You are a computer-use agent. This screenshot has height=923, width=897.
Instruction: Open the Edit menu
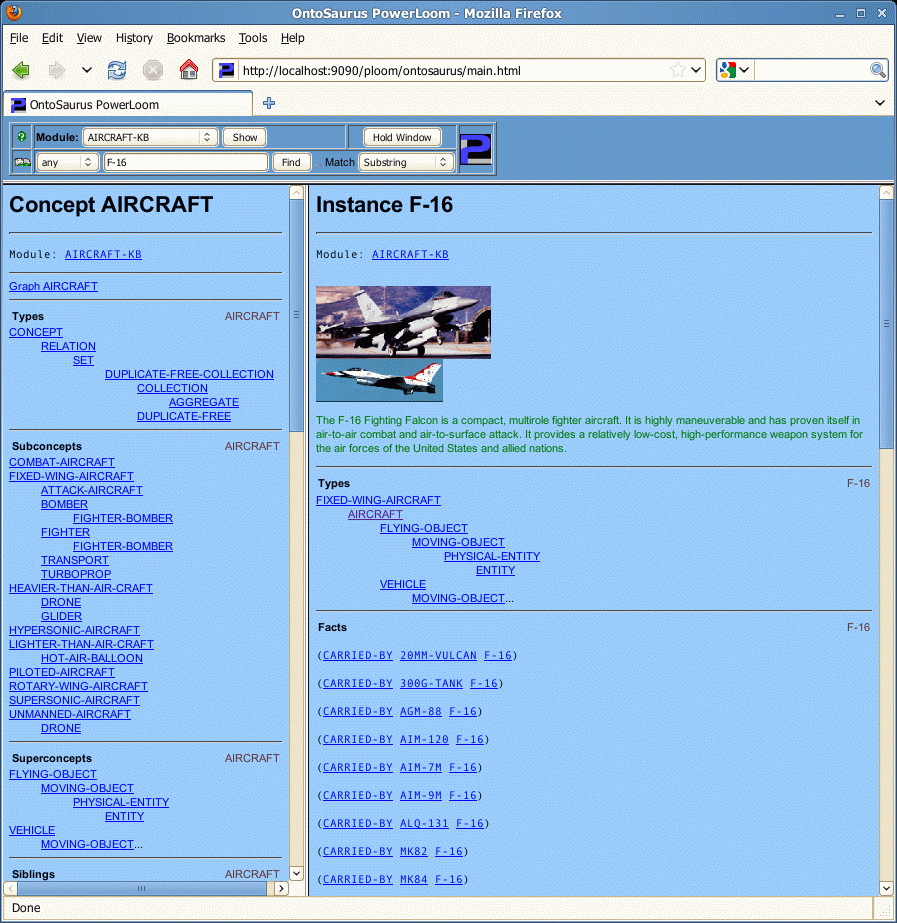coord(52,38)
